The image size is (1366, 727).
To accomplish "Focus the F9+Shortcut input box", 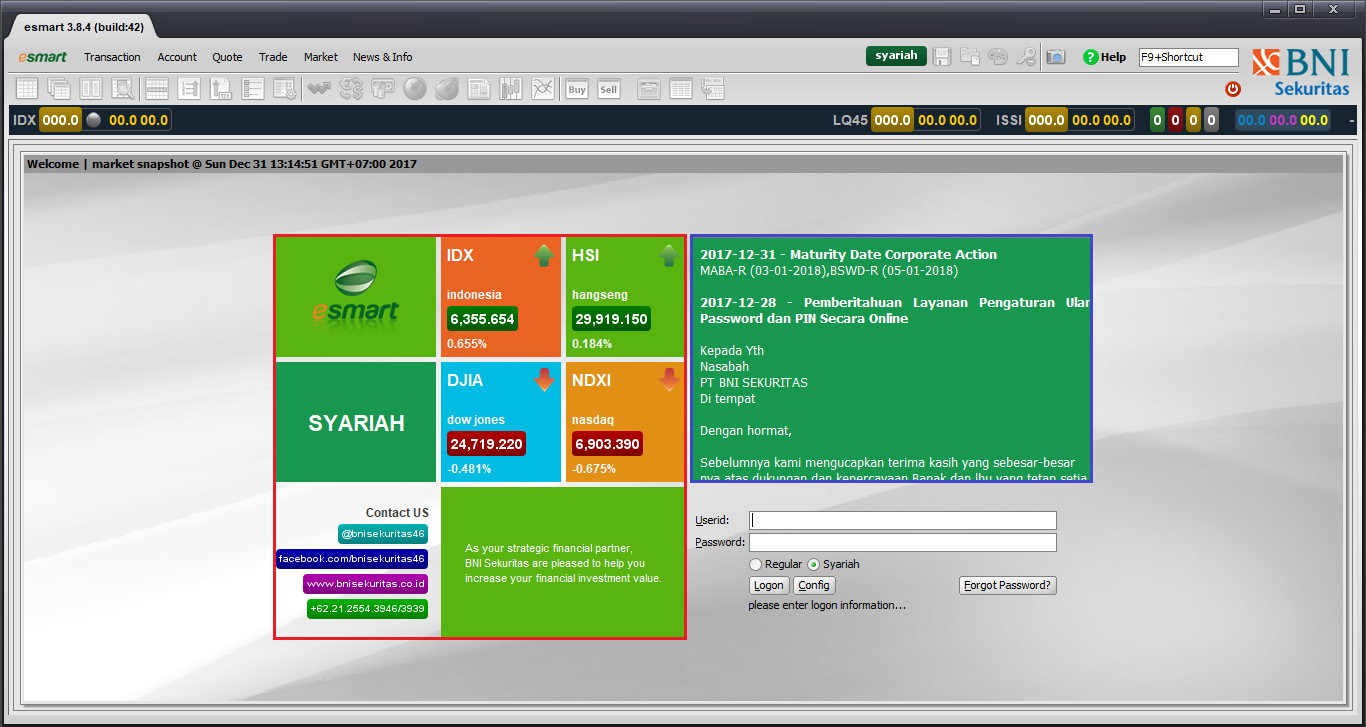I will (1188, 57).
